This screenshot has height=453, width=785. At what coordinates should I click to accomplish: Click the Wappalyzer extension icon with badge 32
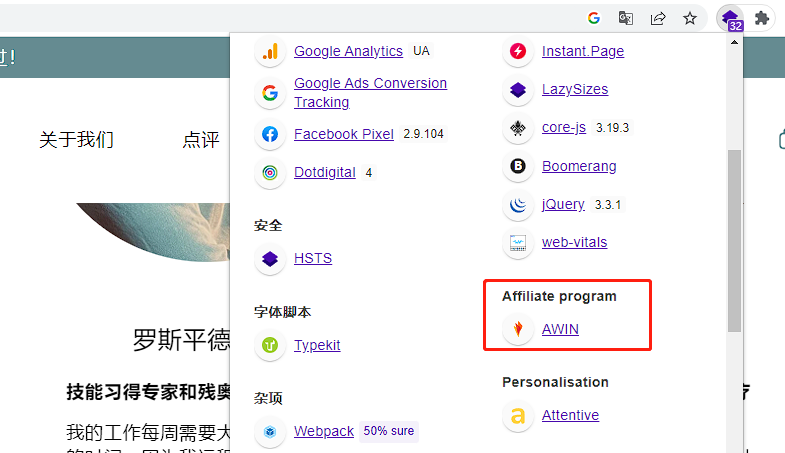[x=731, y=19]
